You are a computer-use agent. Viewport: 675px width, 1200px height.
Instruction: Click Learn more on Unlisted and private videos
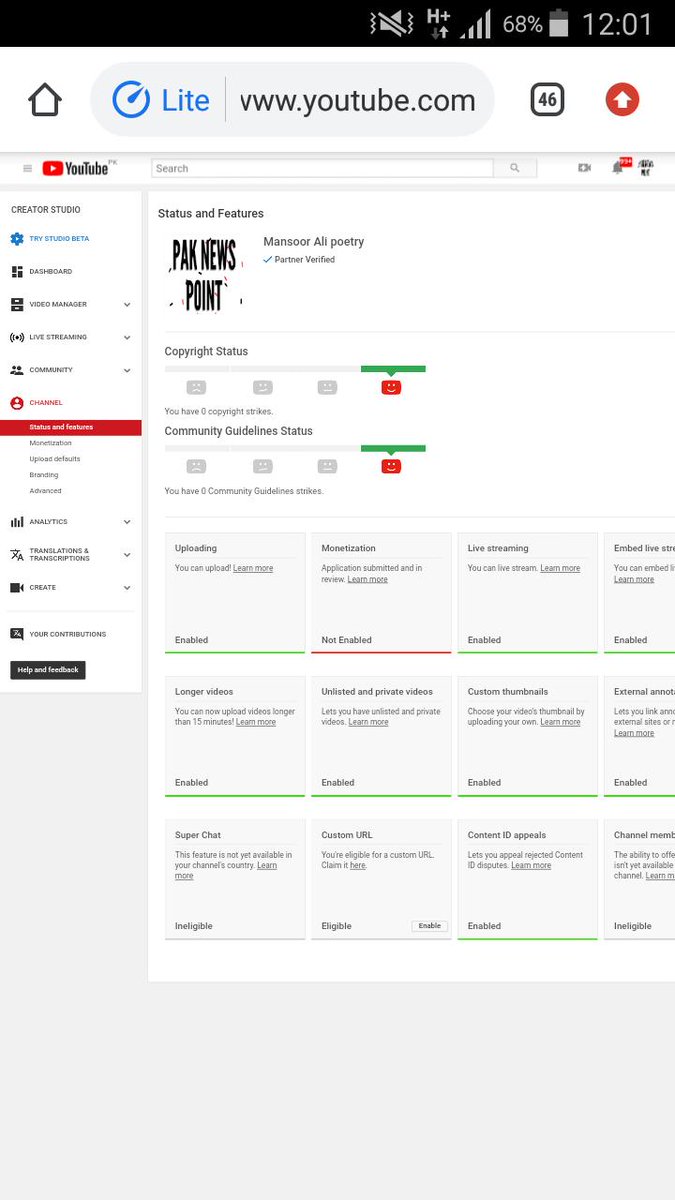pos(368,722)
